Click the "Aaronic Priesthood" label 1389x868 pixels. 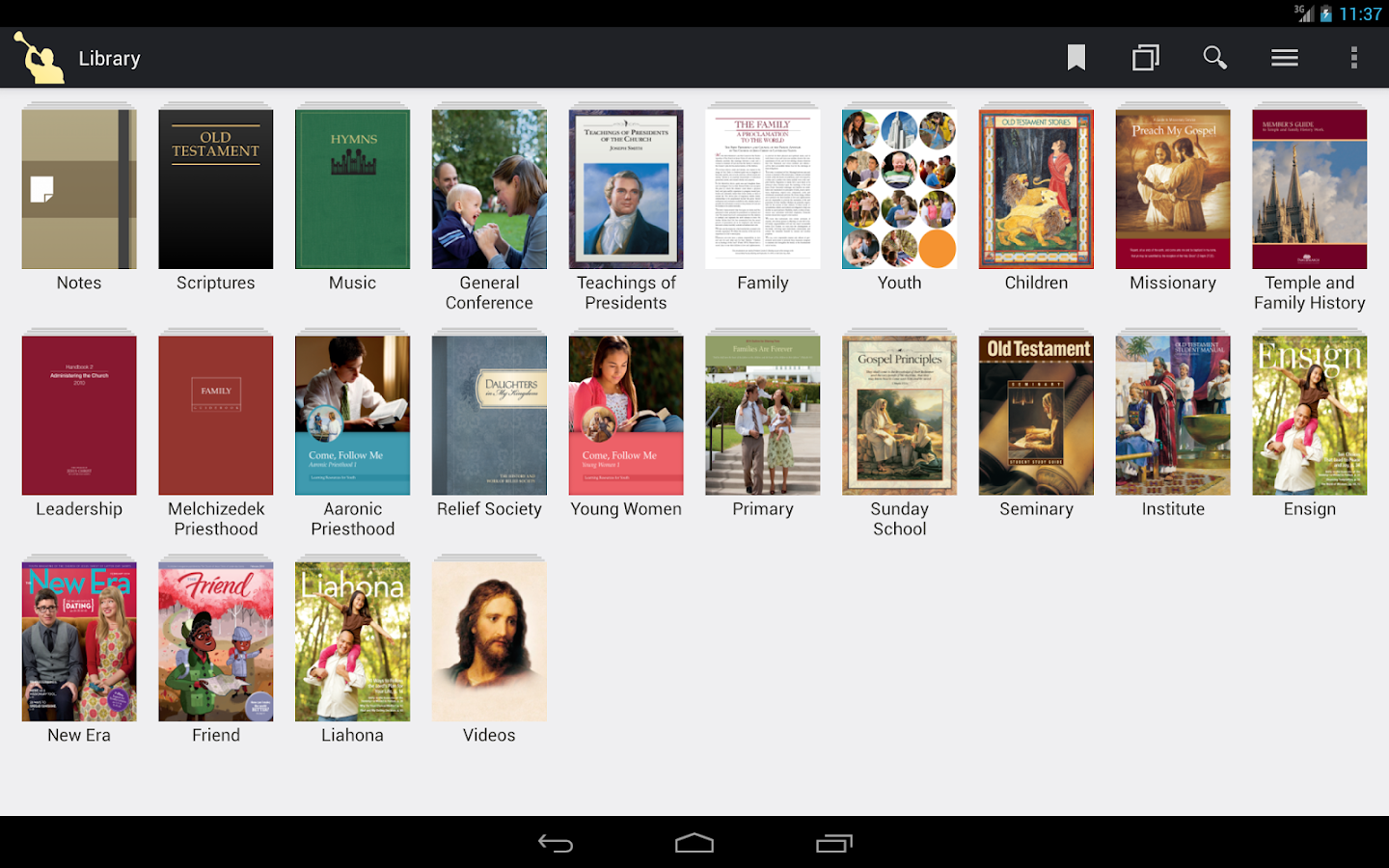[x=353, y=519]
